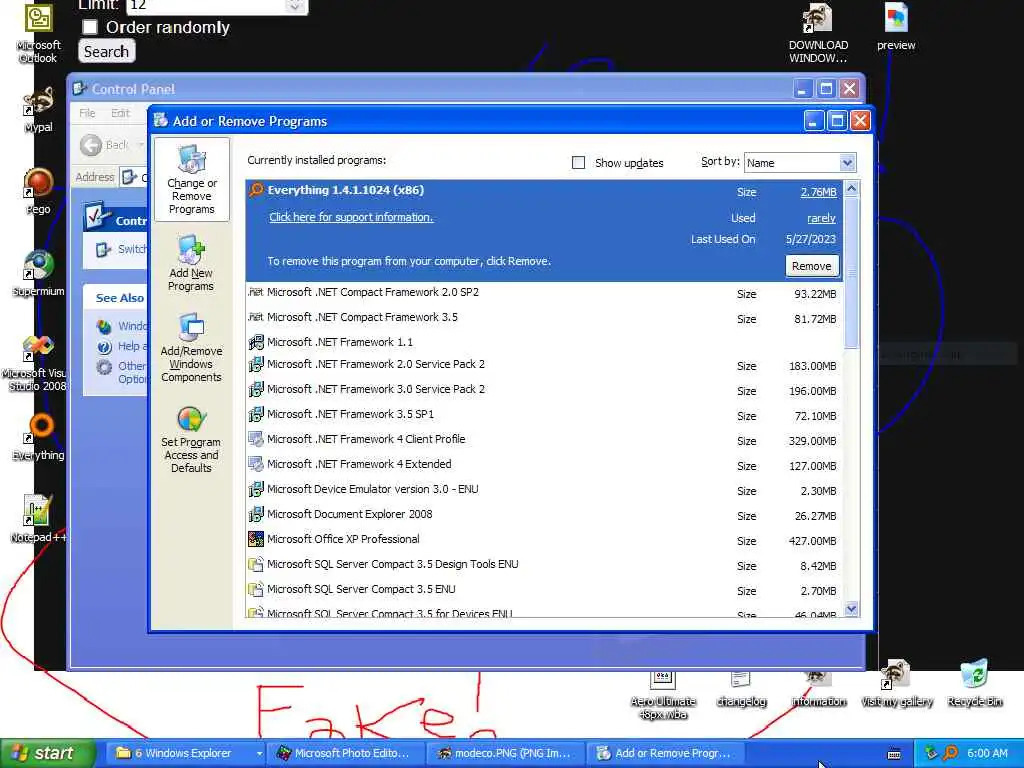Click Remove button for Everything
Image resolution: width=1024 pixels, height=768 pixels.
pyautogui.click(x=811, y=266)
